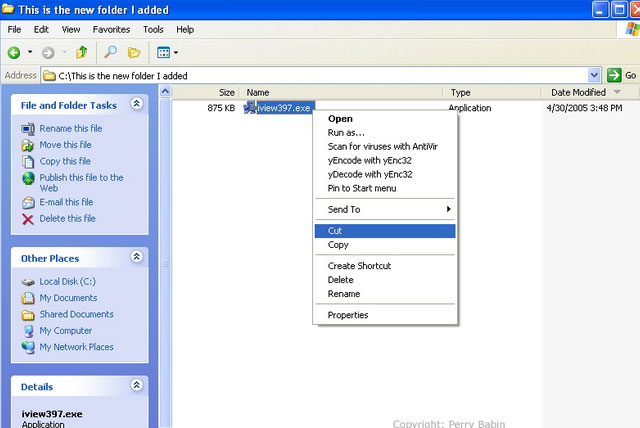Collapse the Details panel

[x=137, y=386]
